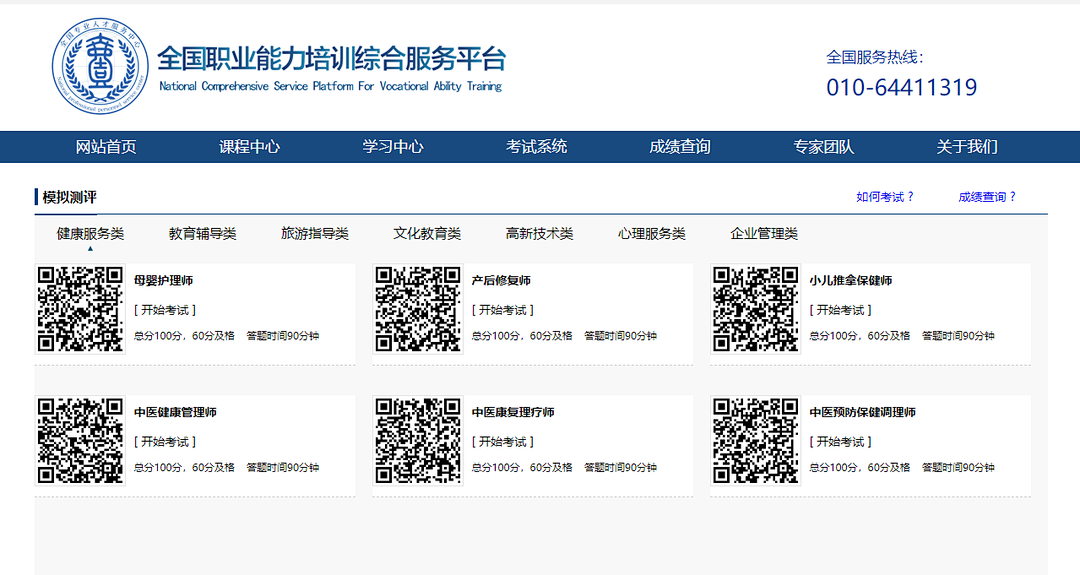Visit 专家团队 page from navigation

[823, 147]
